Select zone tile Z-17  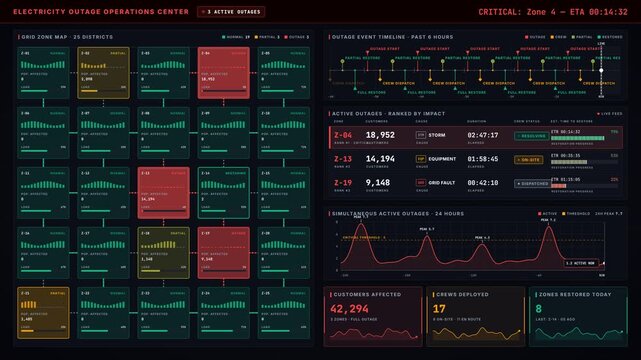pyautogui.click(x=103, y=253)
